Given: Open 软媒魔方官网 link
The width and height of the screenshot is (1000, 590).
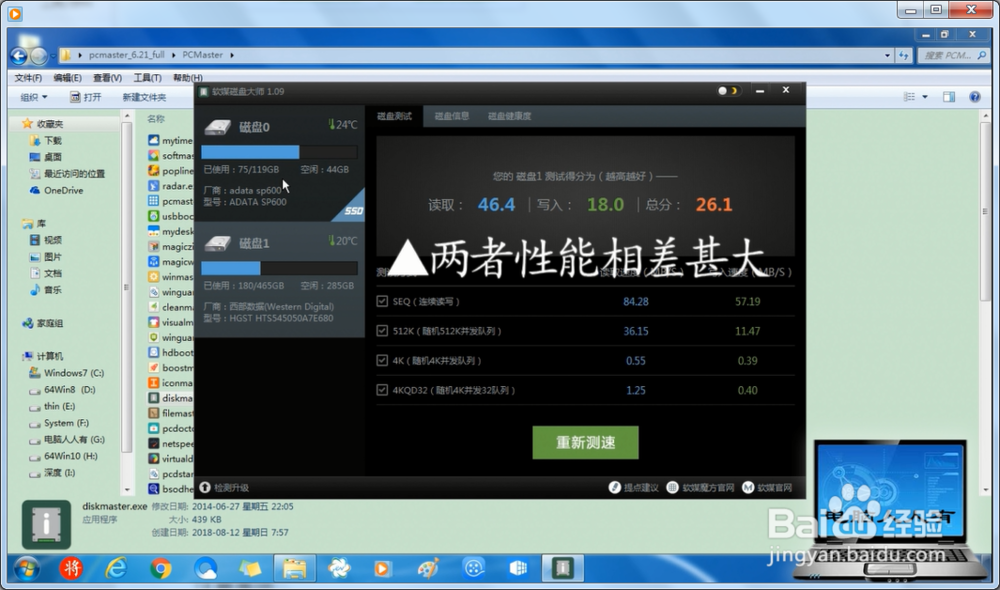Looking at the screenshot, I should 700,487.
